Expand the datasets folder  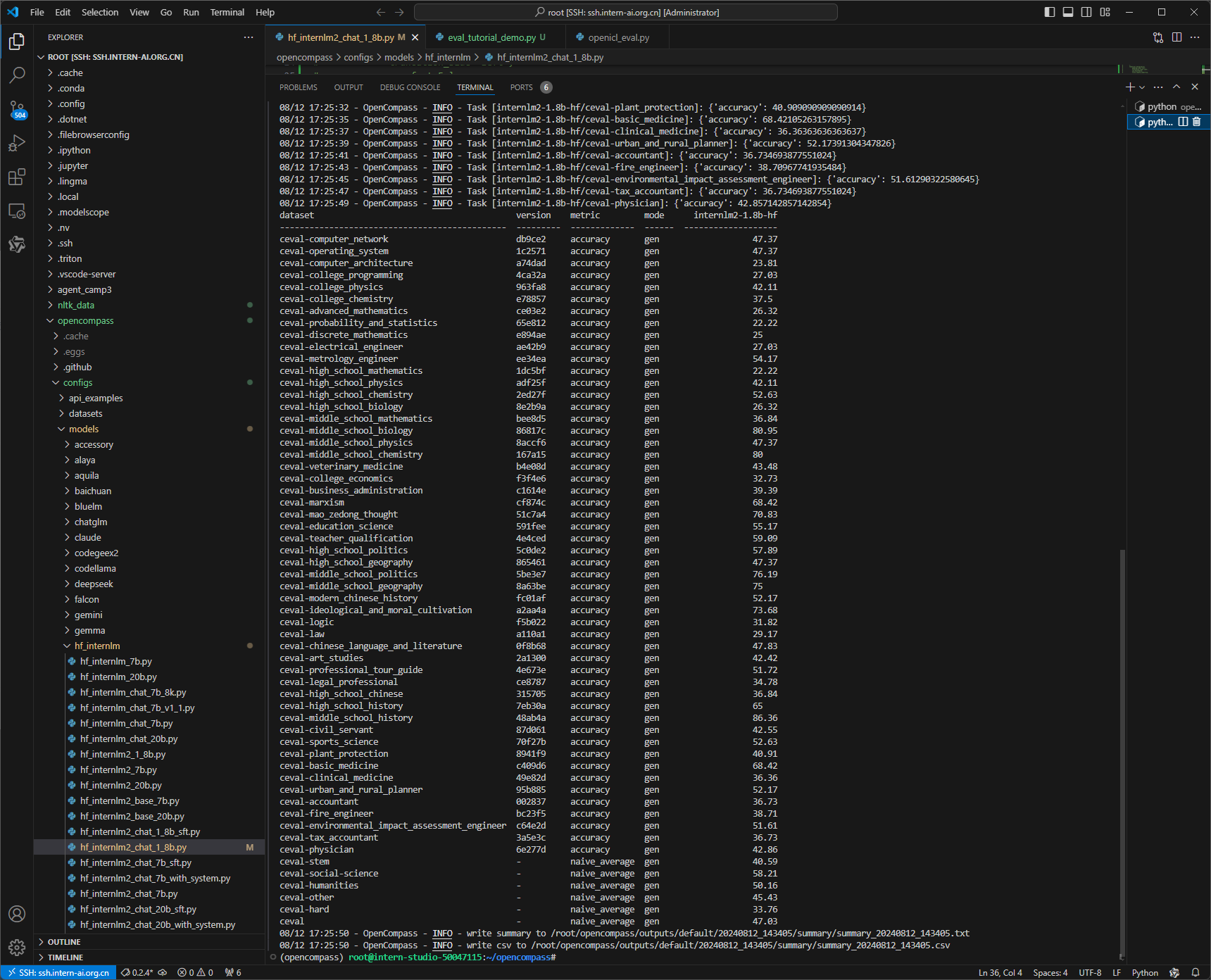85,413
